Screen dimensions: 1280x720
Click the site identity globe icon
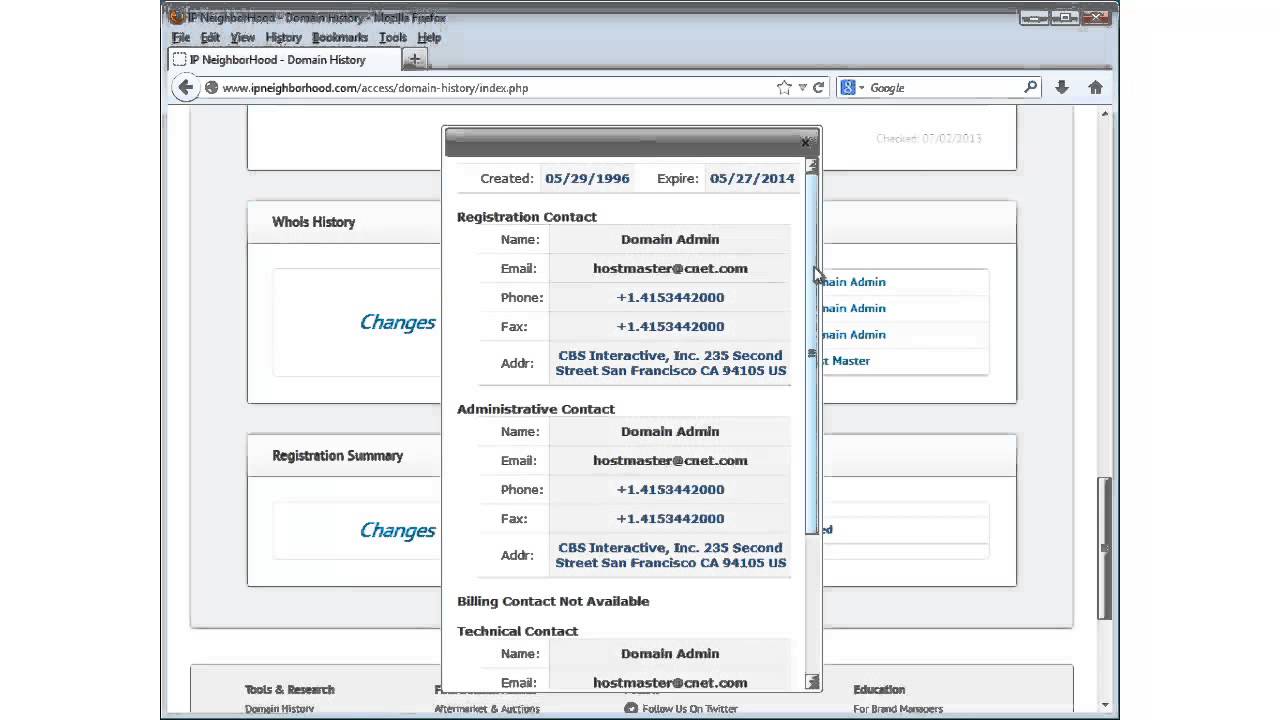[211, 88]
